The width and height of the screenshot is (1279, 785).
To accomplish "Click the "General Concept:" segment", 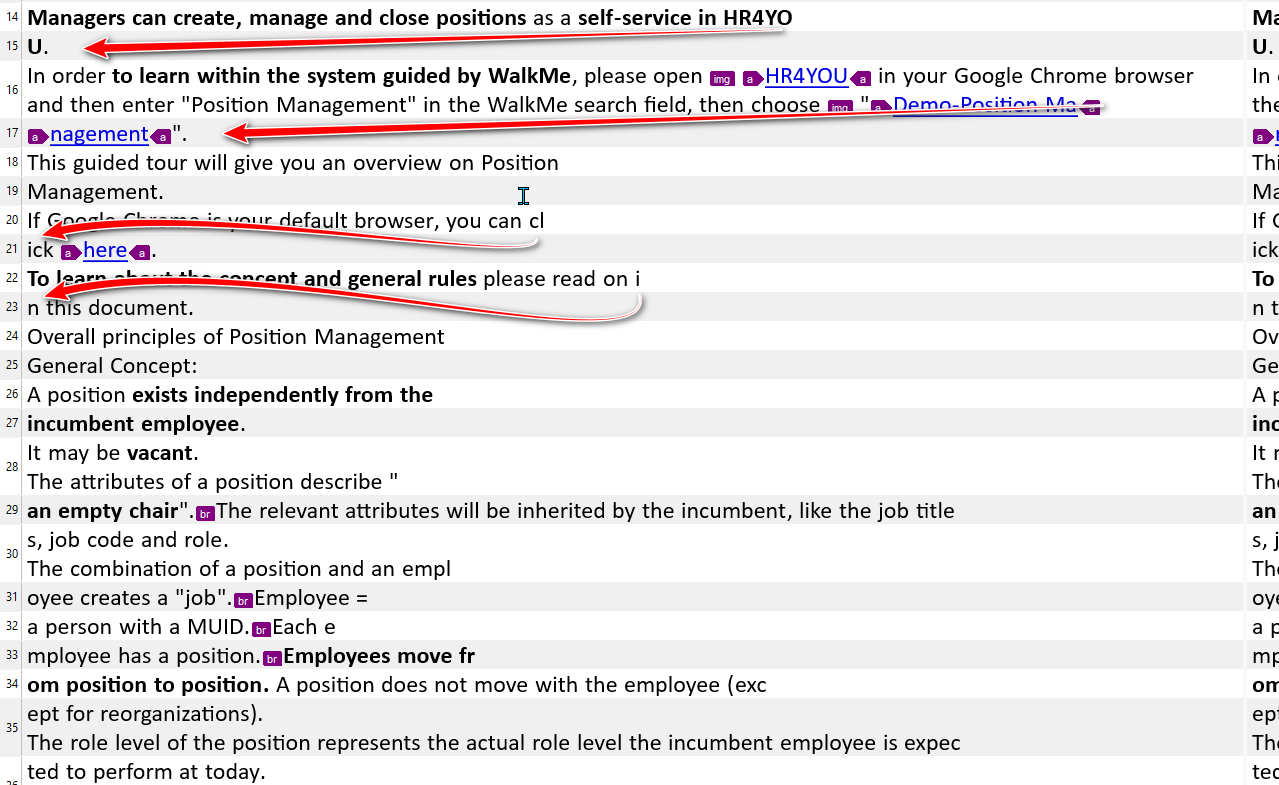I will (112, 366).
